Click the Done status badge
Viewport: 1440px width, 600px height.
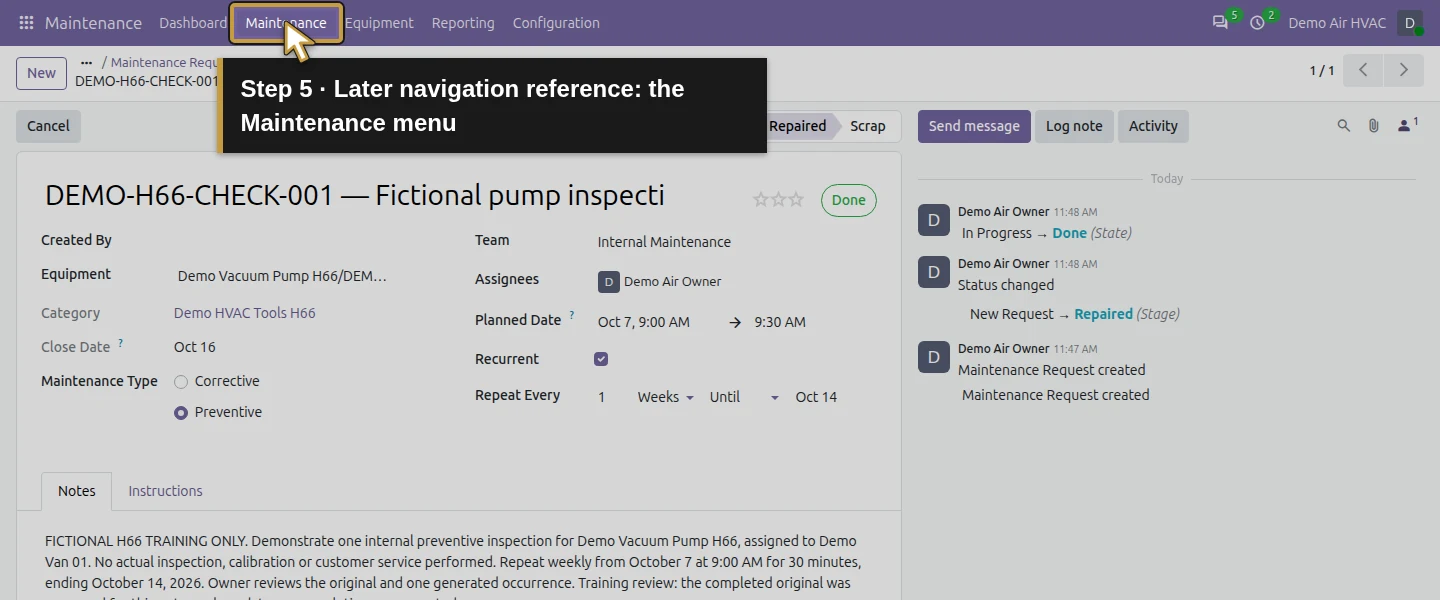coord(849,200)
